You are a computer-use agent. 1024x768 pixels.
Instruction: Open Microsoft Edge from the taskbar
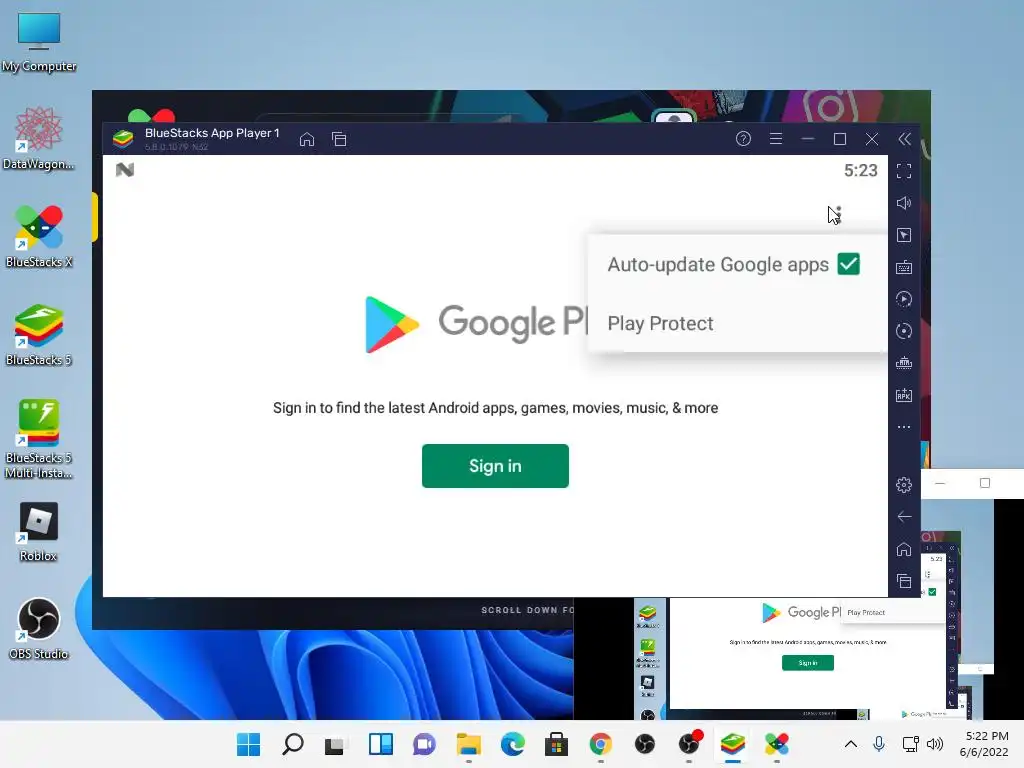(x=513, y=744)
